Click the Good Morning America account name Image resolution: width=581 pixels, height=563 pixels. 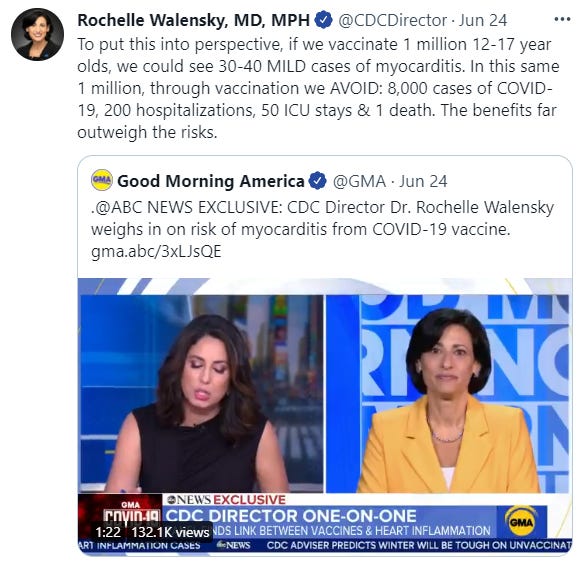click(x=211, y=181)
